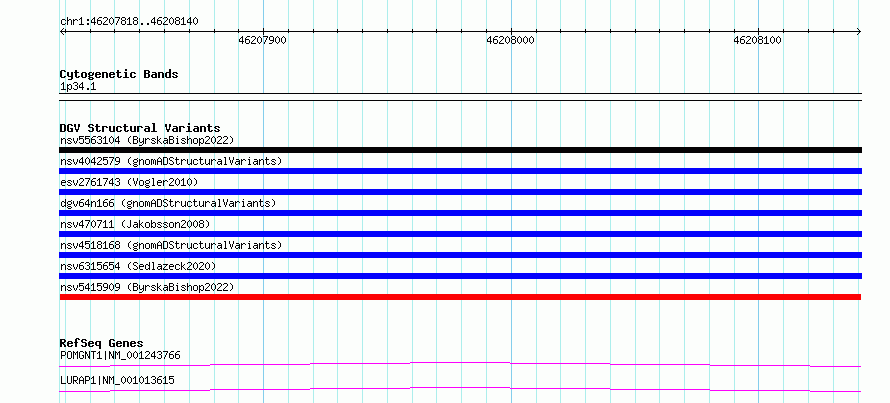Click the blue bar under nsv6315654
This screenshot has height=403, width=890.
click(460, 276)
